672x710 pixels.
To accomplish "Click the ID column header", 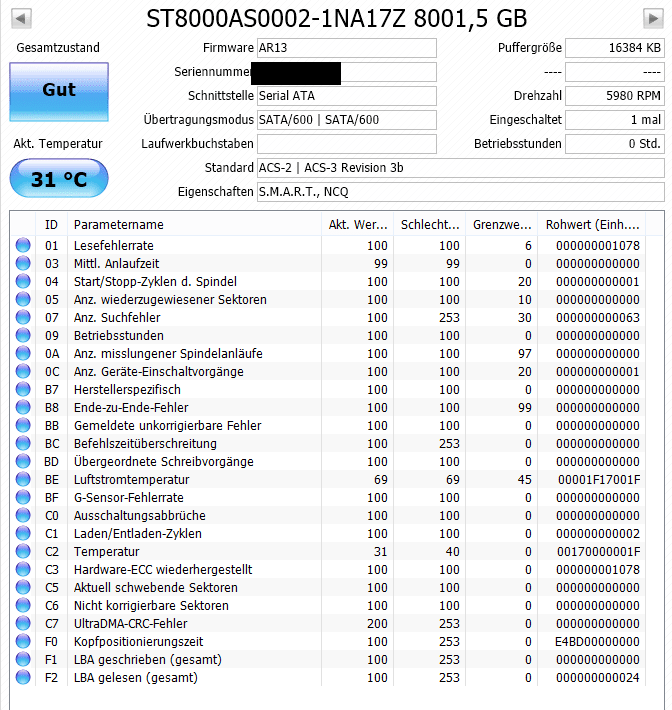I will [x=51, y=225].
